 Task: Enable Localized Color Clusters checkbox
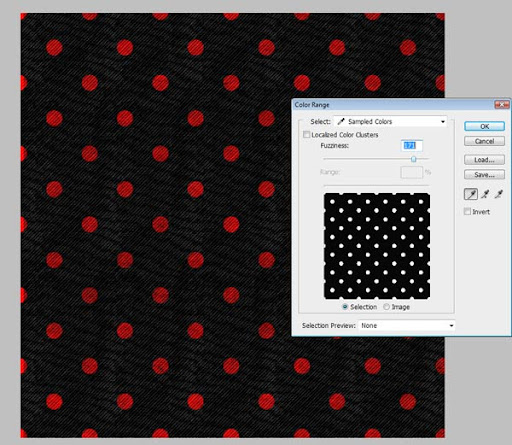pyautogui.click(x=306, y=135)
